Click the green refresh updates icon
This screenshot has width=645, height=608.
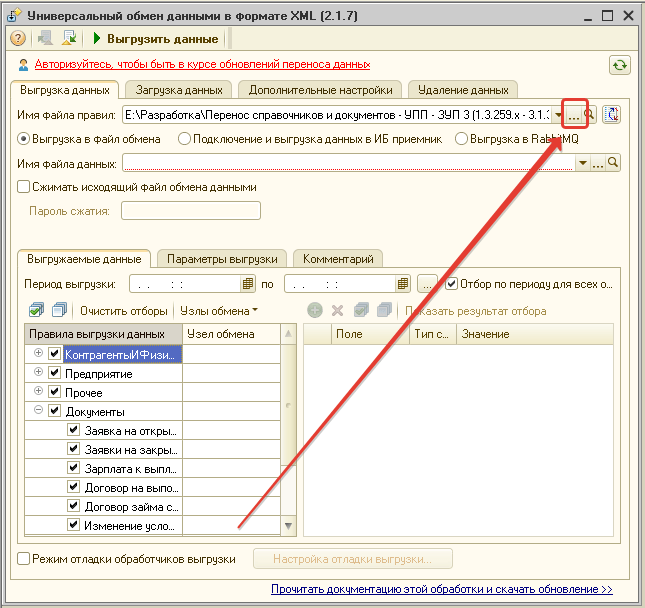click(x=620, y=64)
